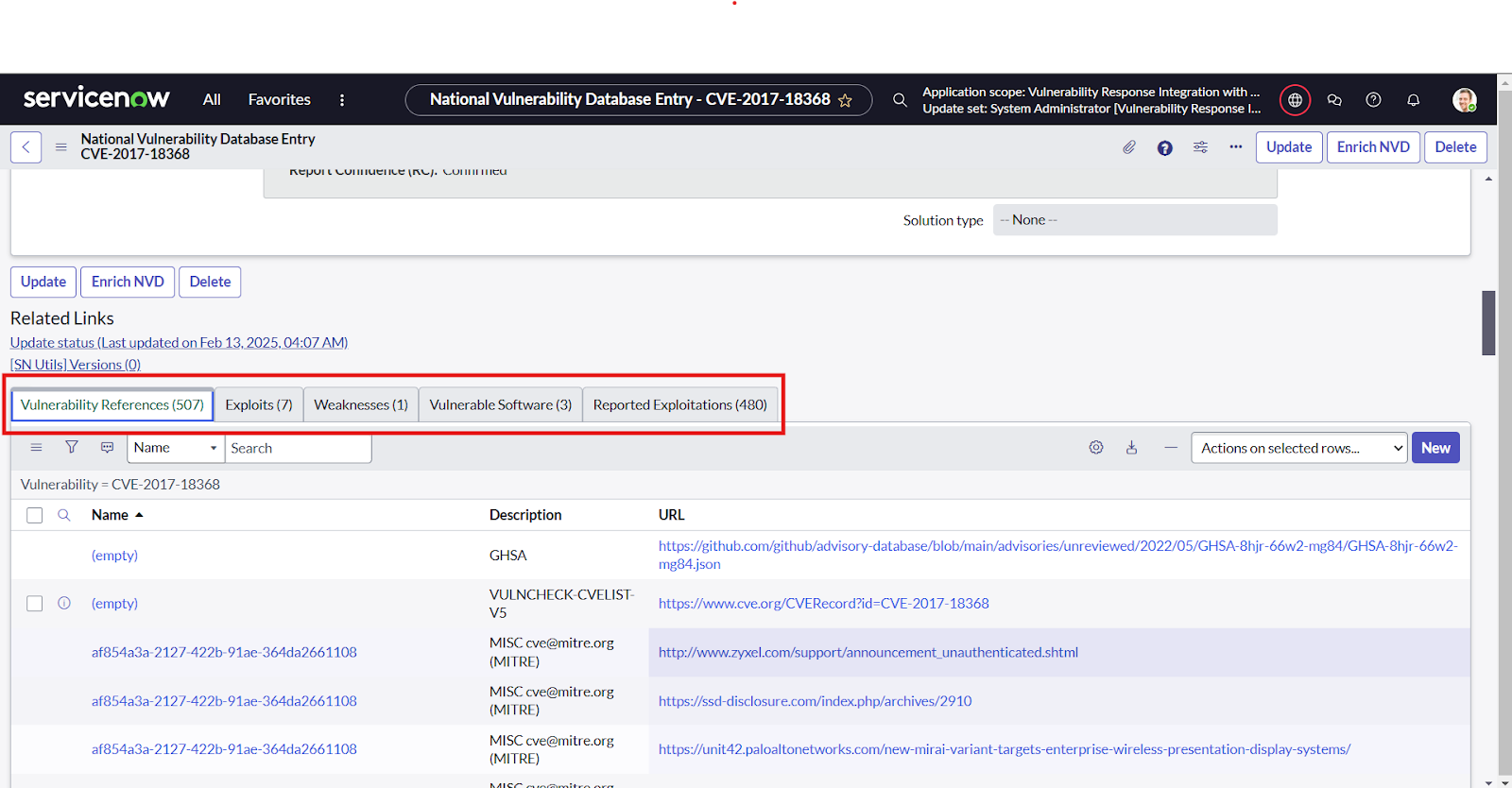Open Actions on selected rows dropdown
Image resolution: width=1512 pixels, height=788 pixels.
tap(1299, 448)
